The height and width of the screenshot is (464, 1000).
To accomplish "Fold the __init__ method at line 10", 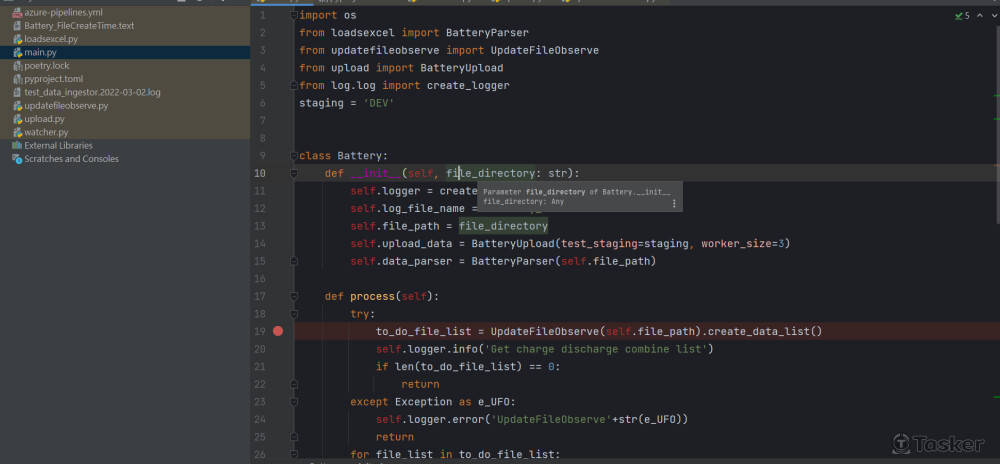I will coord(294,173).
